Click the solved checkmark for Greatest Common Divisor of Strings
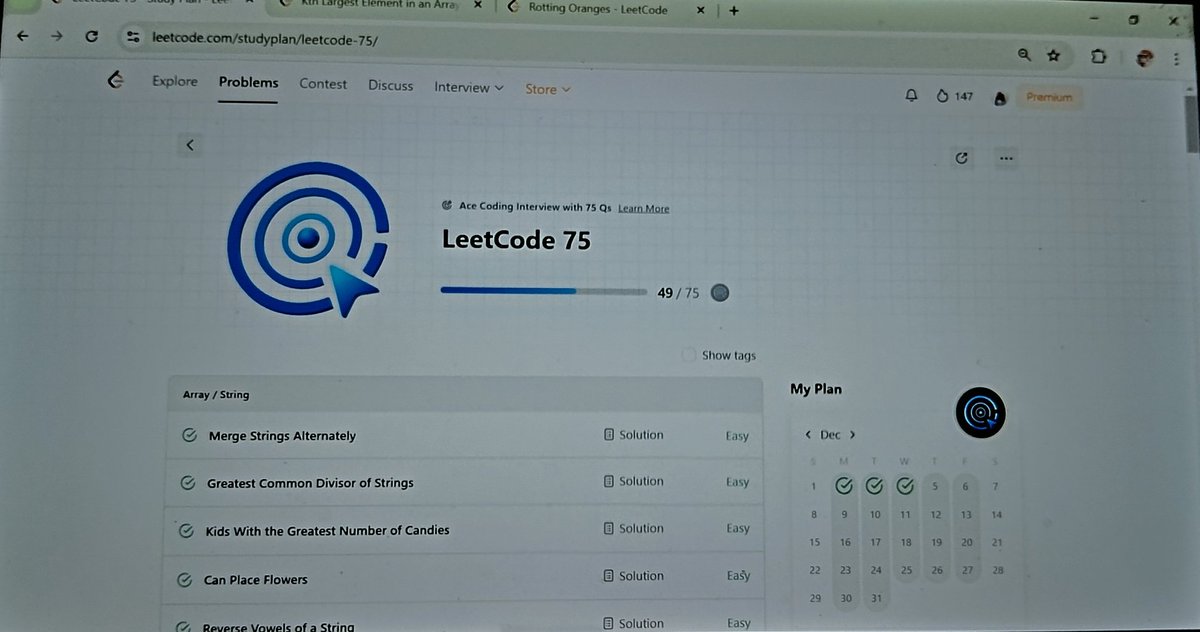Screen dimensions: 1200x632 [187, 483]
